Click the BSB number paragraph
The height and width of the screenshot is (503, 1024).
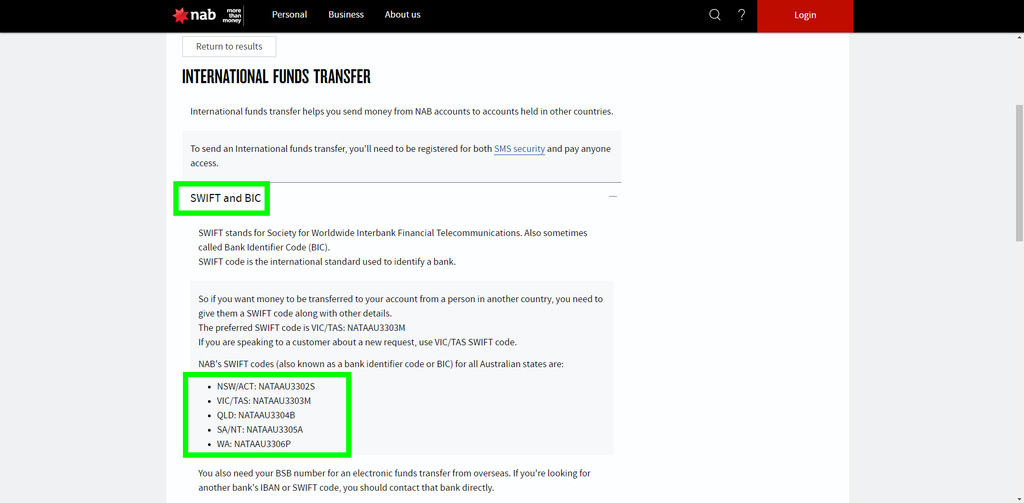tap(394, 480)
